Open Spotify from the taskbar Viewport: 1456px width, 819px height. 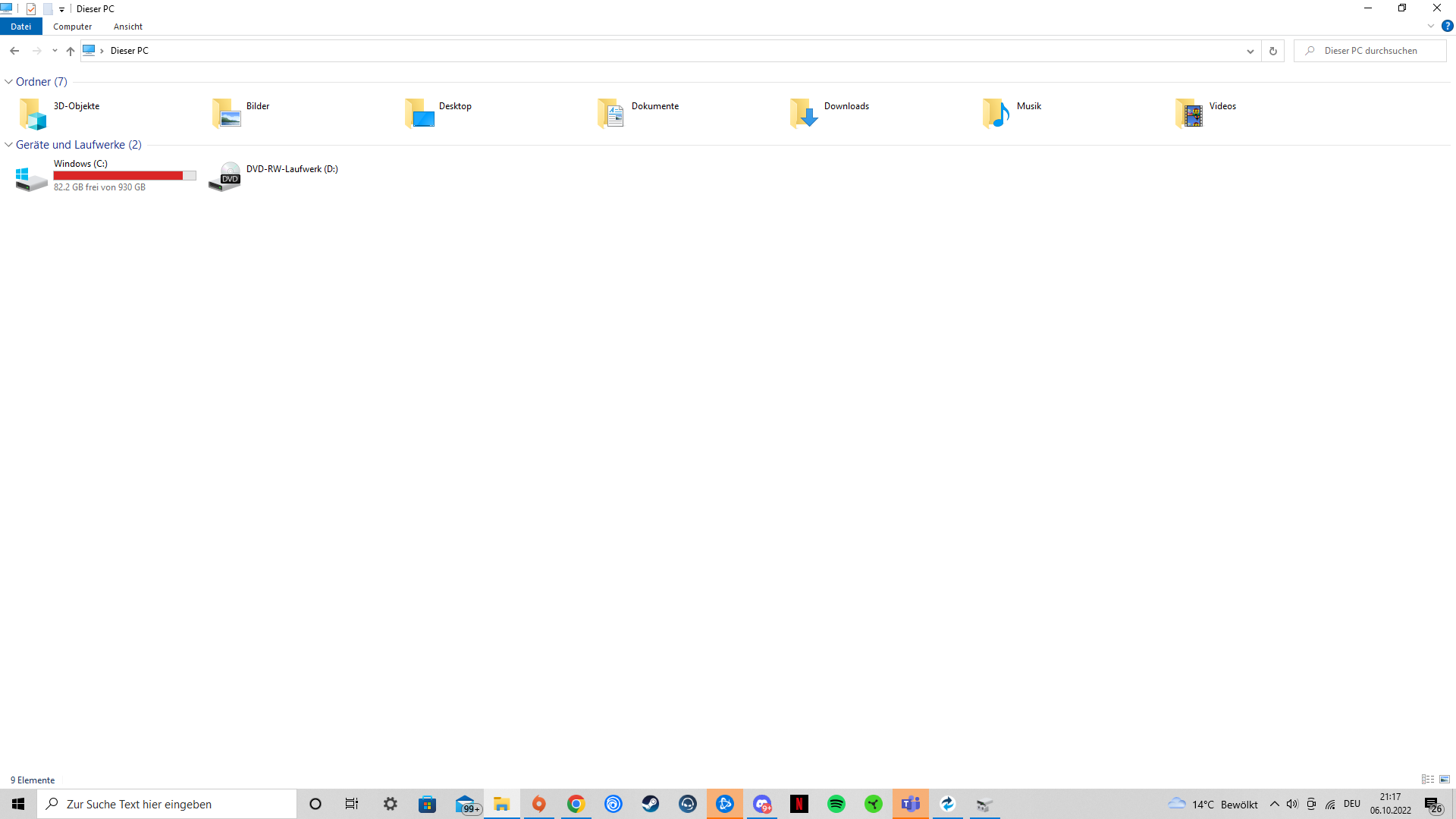(836, 804)
